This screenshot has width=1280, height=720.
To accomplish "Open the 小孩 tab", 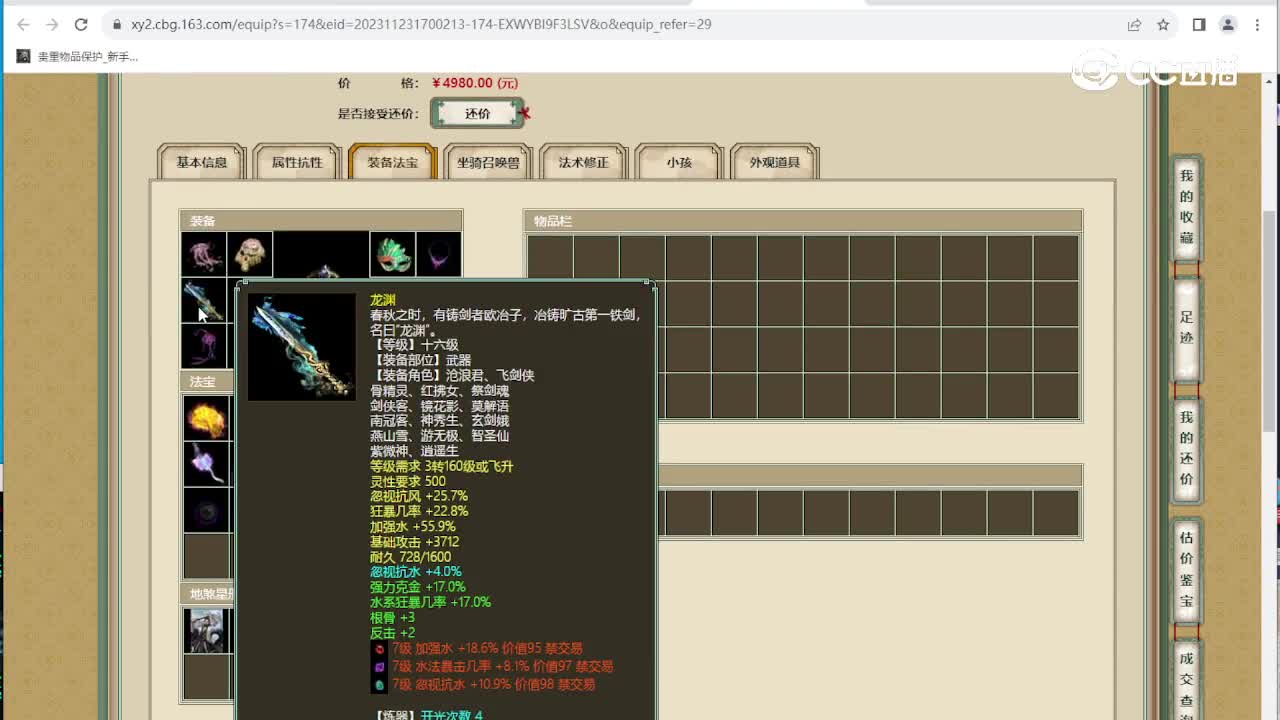I will point(679,162).
